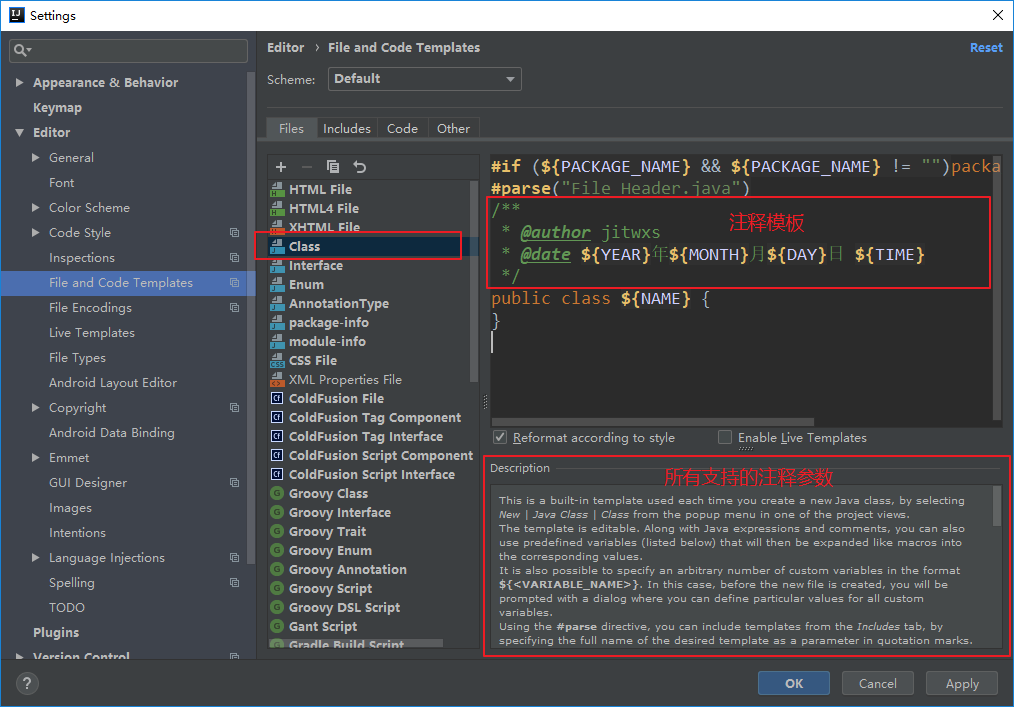Open the Other tab
Image resolution: width=1014 pixels, height=707 pixels.
(453, 128)
